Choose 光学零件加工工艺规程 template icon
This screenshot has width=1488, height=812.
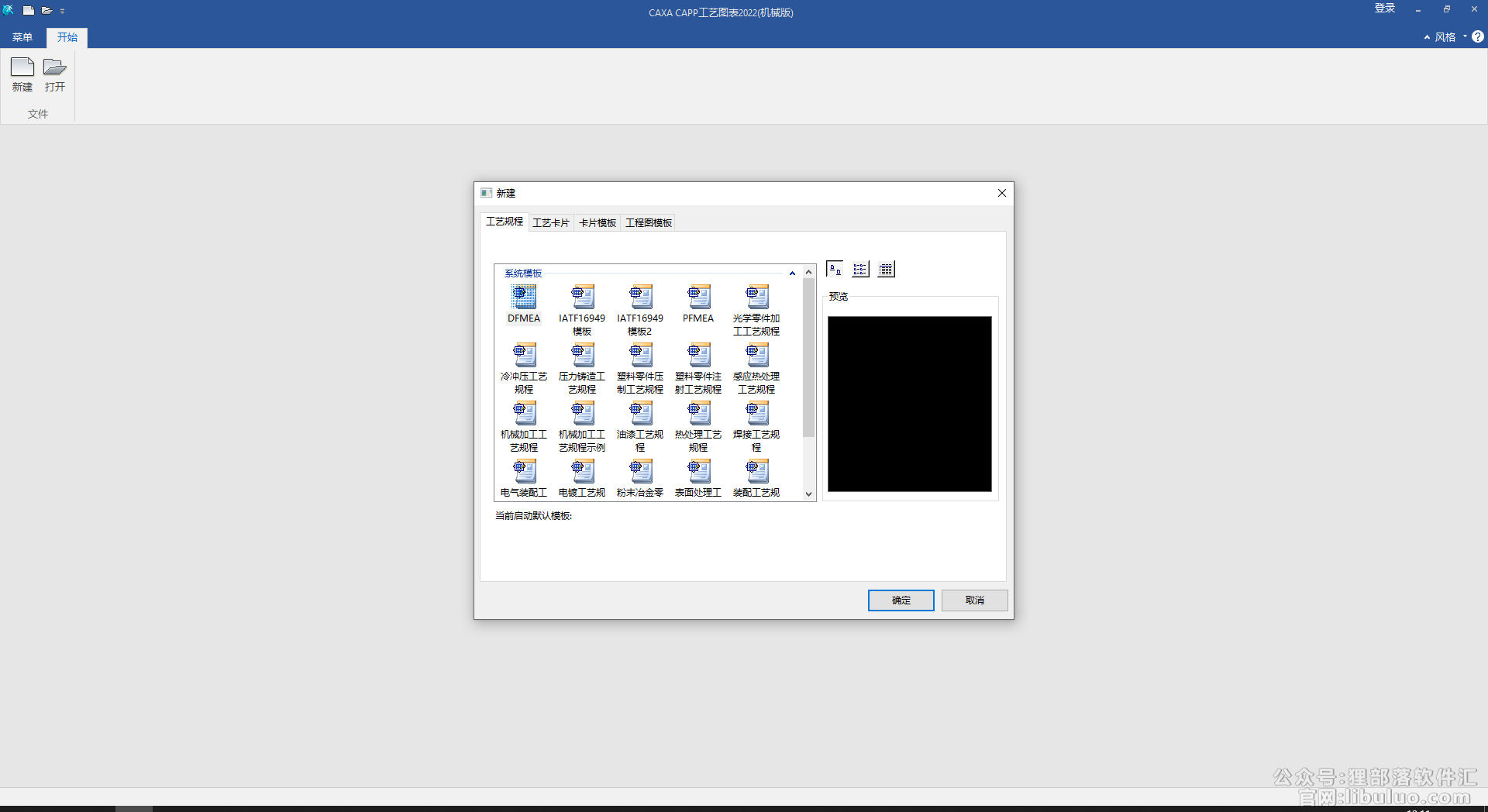tap(756, 297)
